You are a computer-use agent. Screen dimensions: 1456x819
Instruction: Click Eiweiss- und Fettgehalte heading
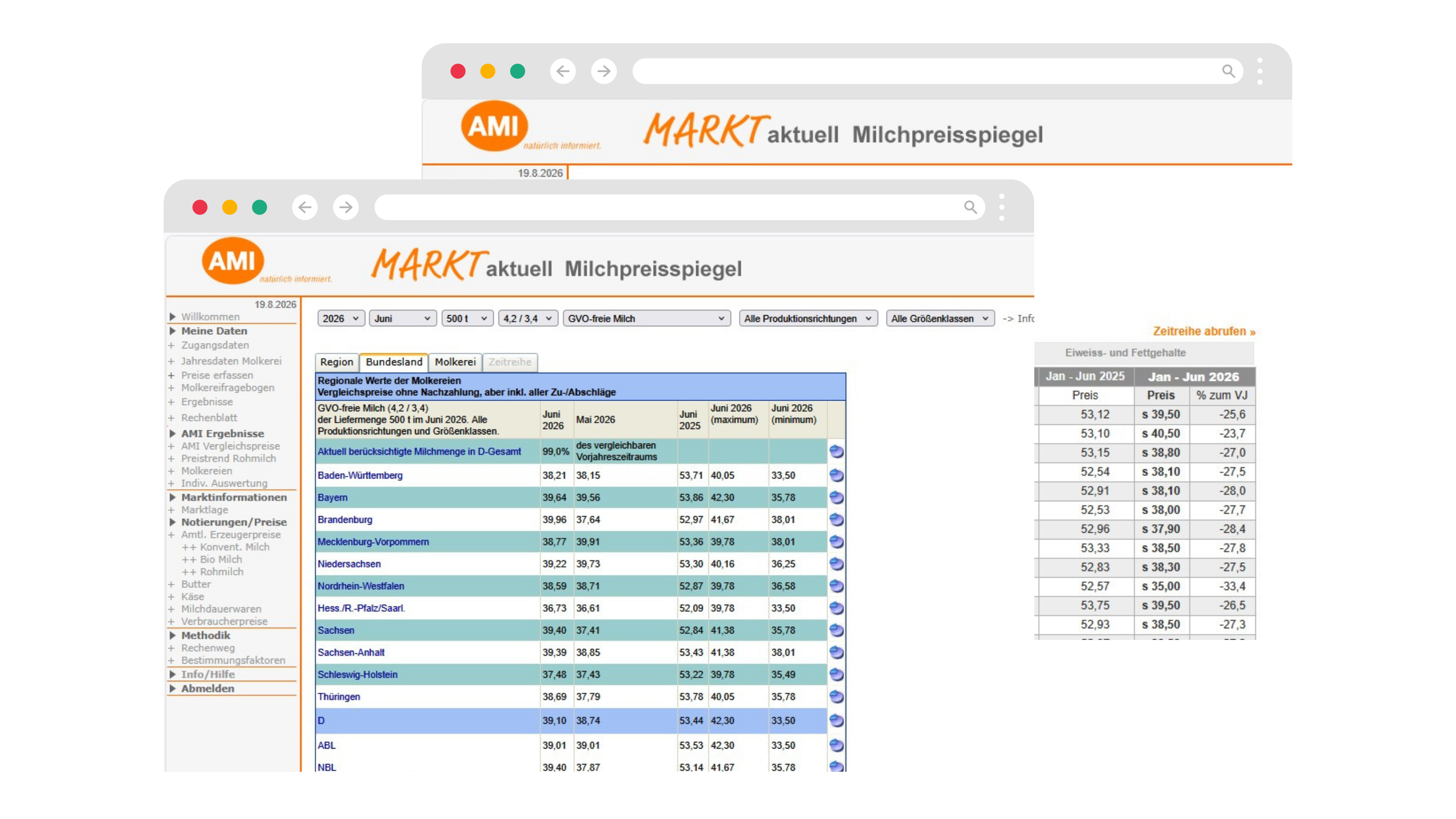1125,353
